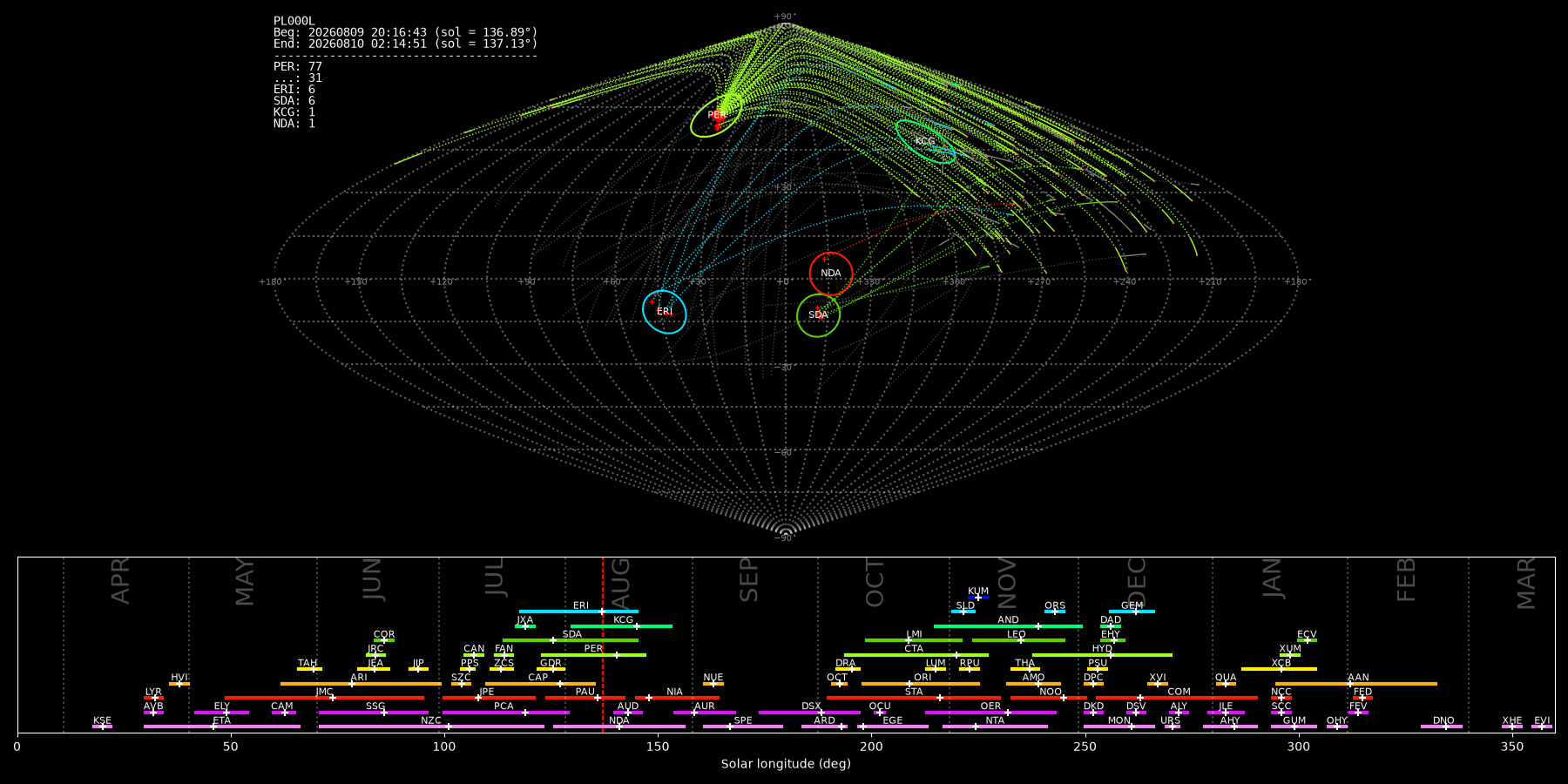Select the green SDA radiant circle

click(x=818, y=315)
